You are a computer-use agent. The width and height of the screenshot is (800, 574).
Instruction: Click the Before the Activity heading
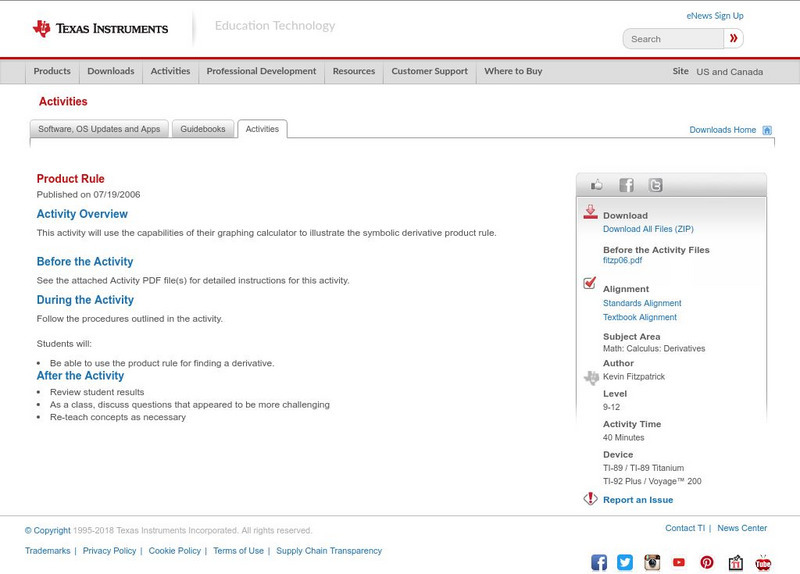coord(85,261)
